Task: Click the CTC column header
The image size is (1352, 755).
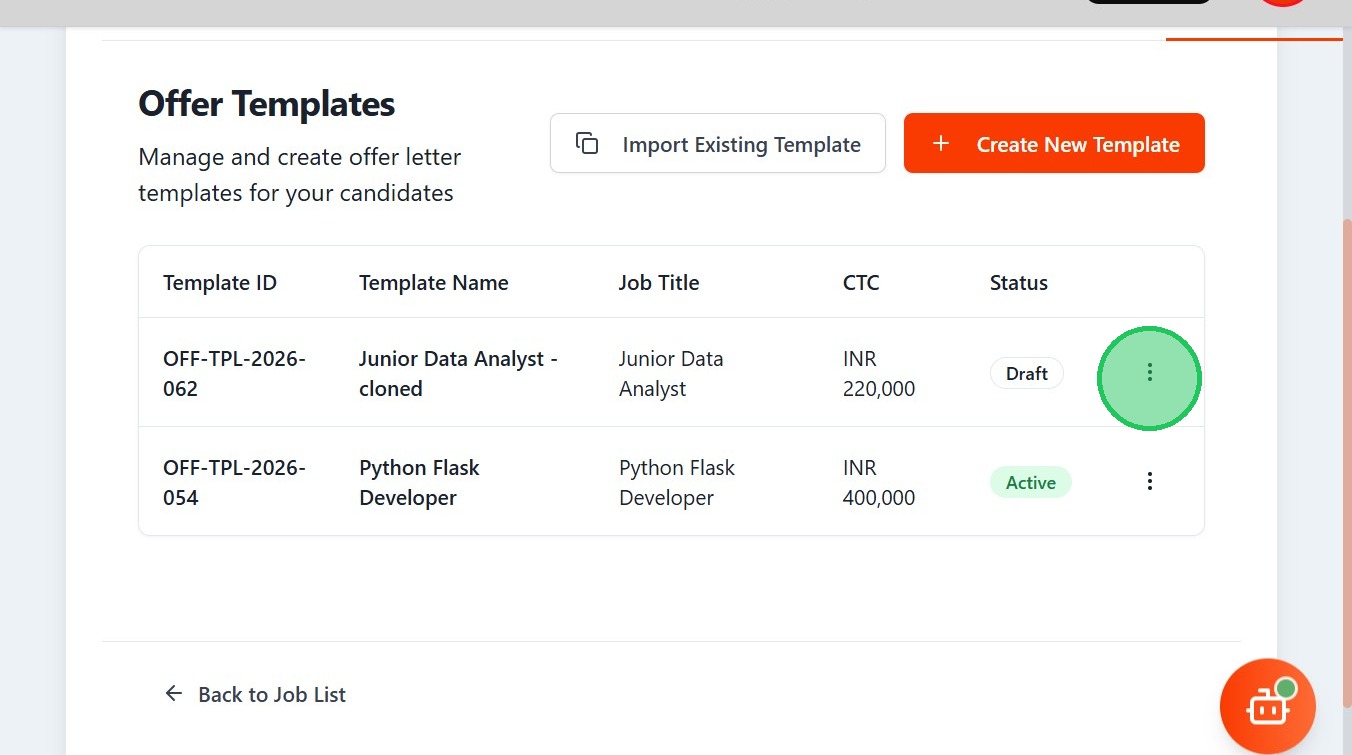Action: (x=861, y=283)
